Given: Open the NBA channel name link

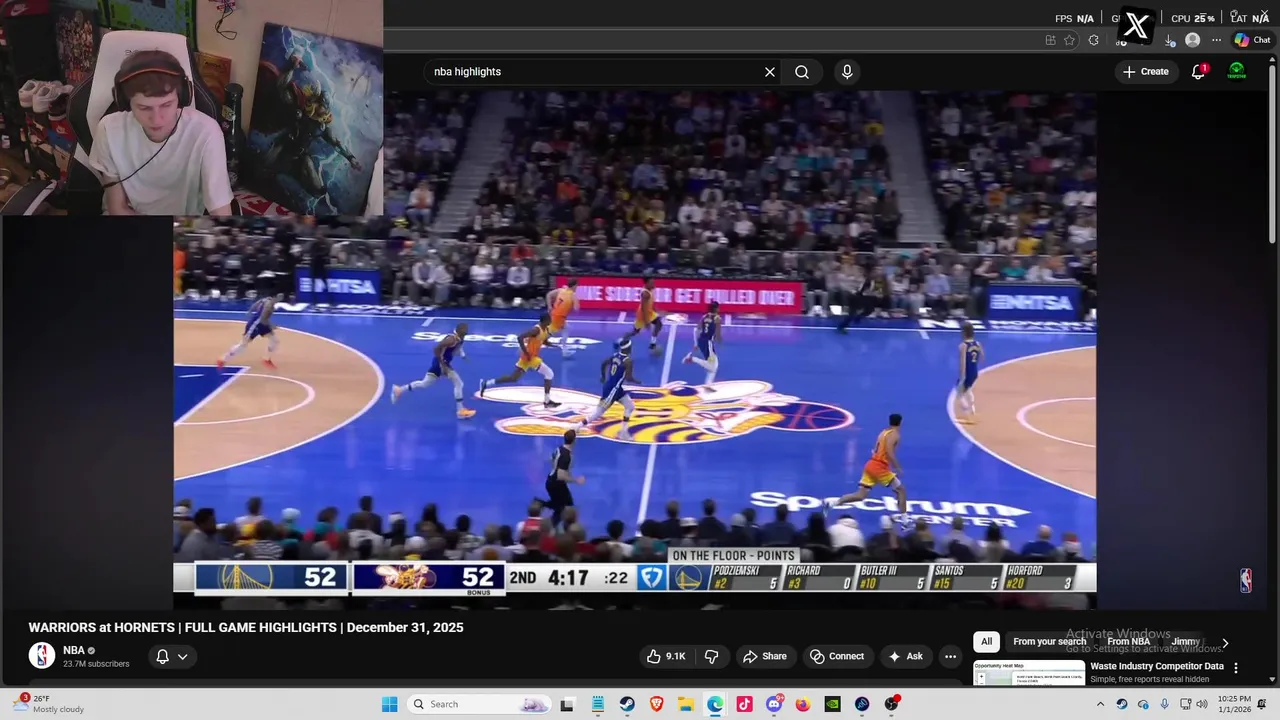Looking at the screenshot, I should pyautogui.click(x=73, y=650).
